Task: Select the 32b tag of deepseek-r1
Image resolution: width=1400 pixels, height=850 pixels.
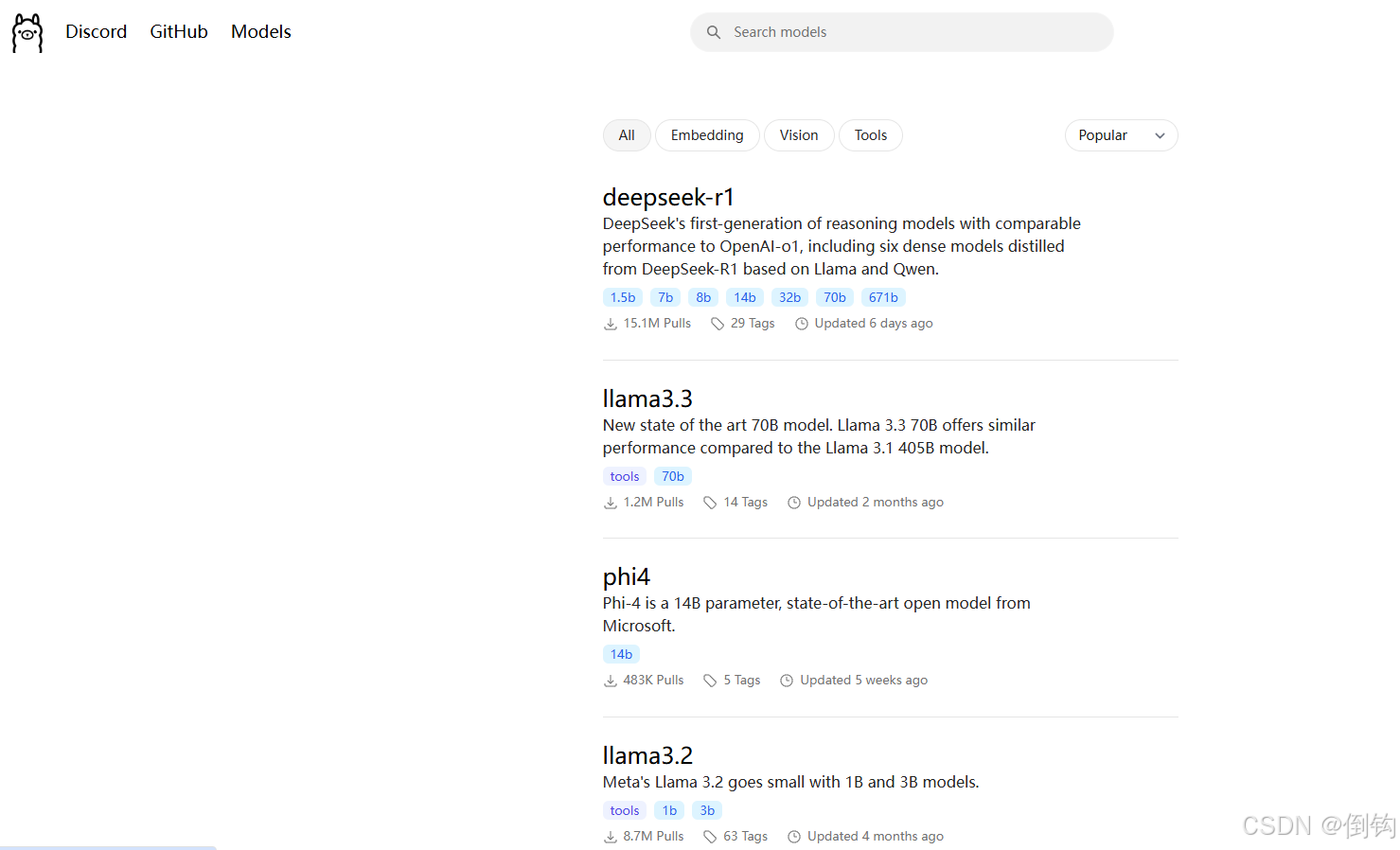Action: pyautogui.click(x=789, y=297)
